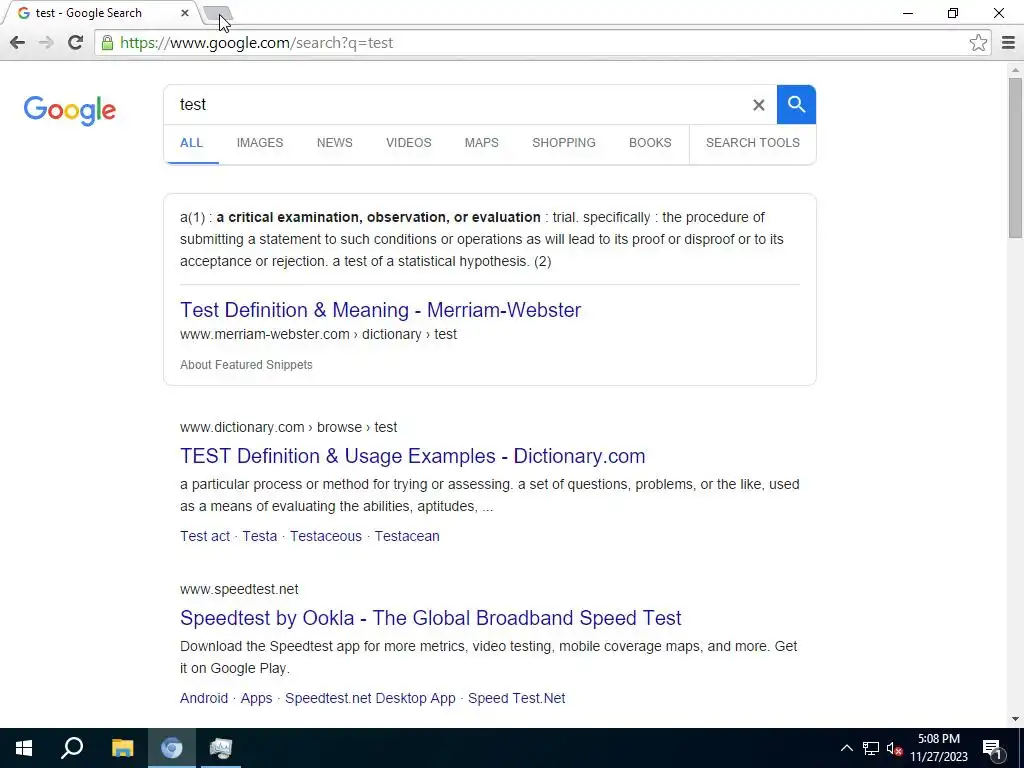
Task: Click the www.speedtest.net URL text
Action: coord(239,589)
